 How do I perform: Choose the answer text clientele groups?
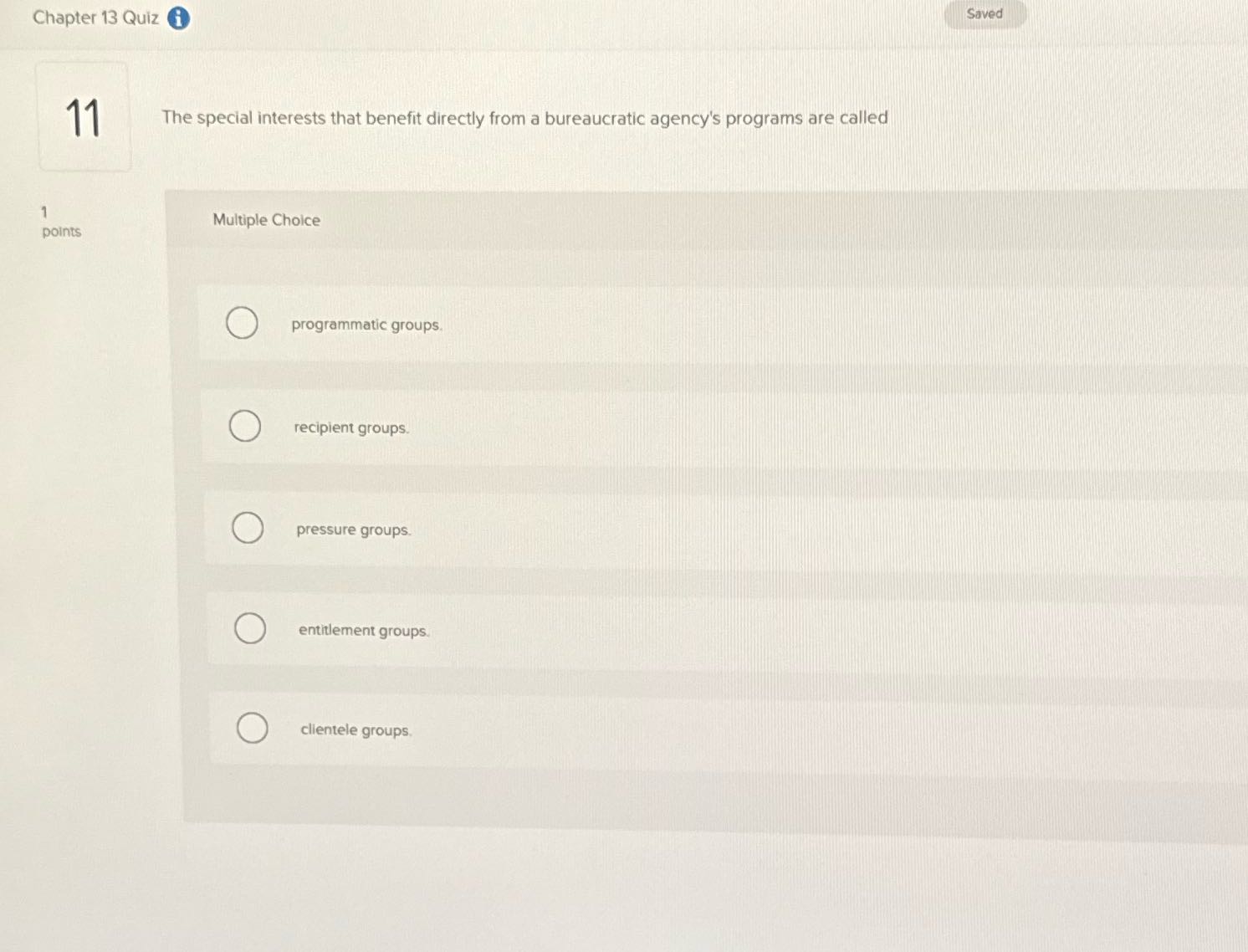[x=355, y=729]
